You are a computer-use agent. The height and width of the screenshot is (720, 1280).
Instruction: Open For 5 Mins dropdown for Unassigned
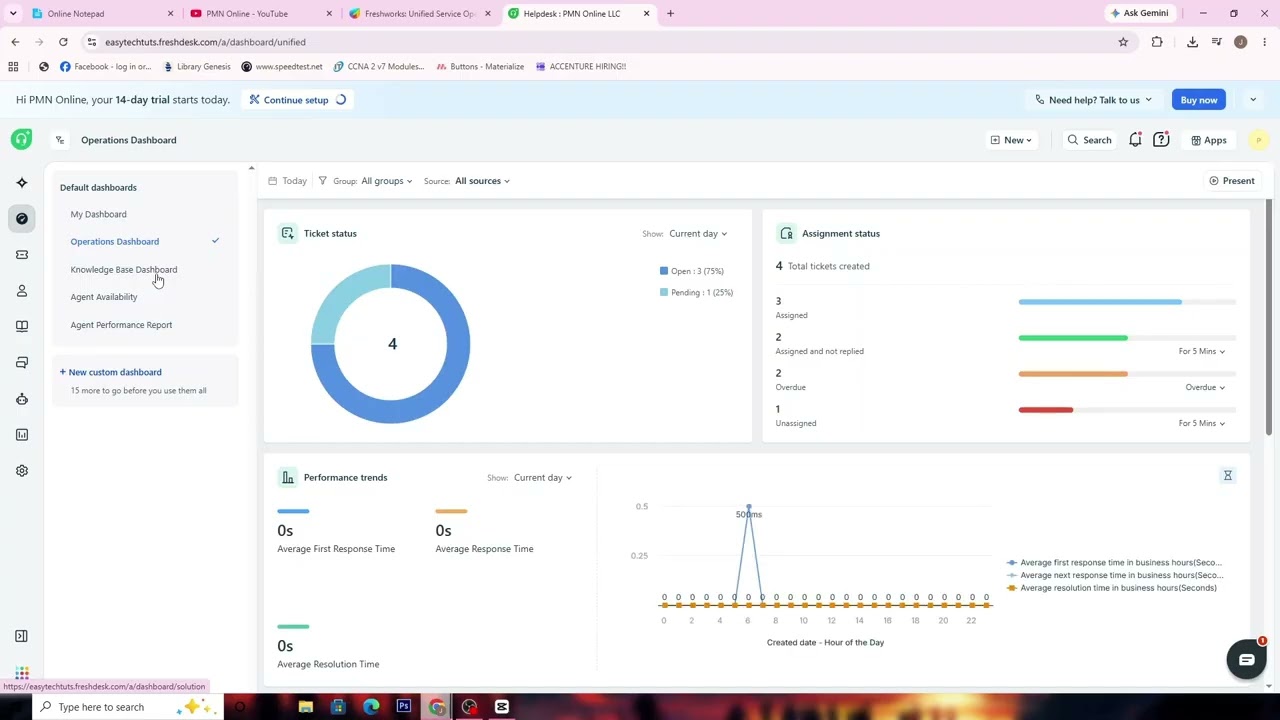pyautogui.click(x=1201, y=424)
